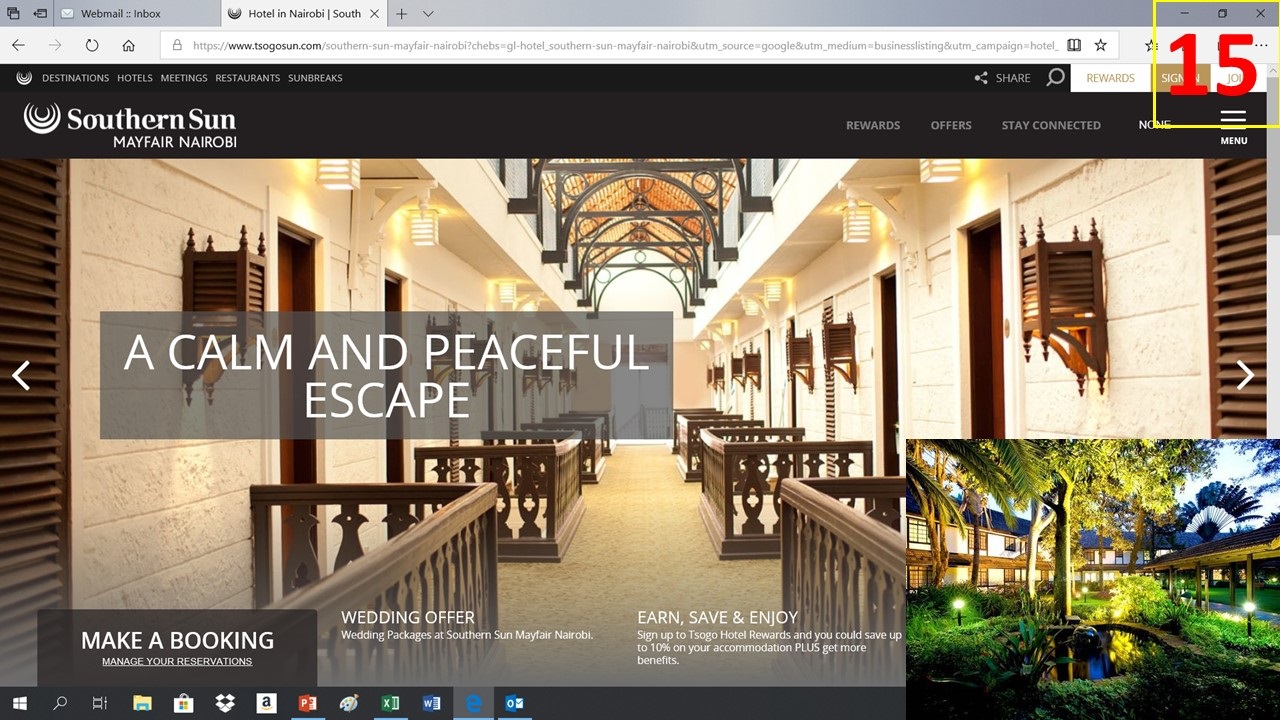
Task: Click the browser forward arrow
Action: tap(55, 45)
